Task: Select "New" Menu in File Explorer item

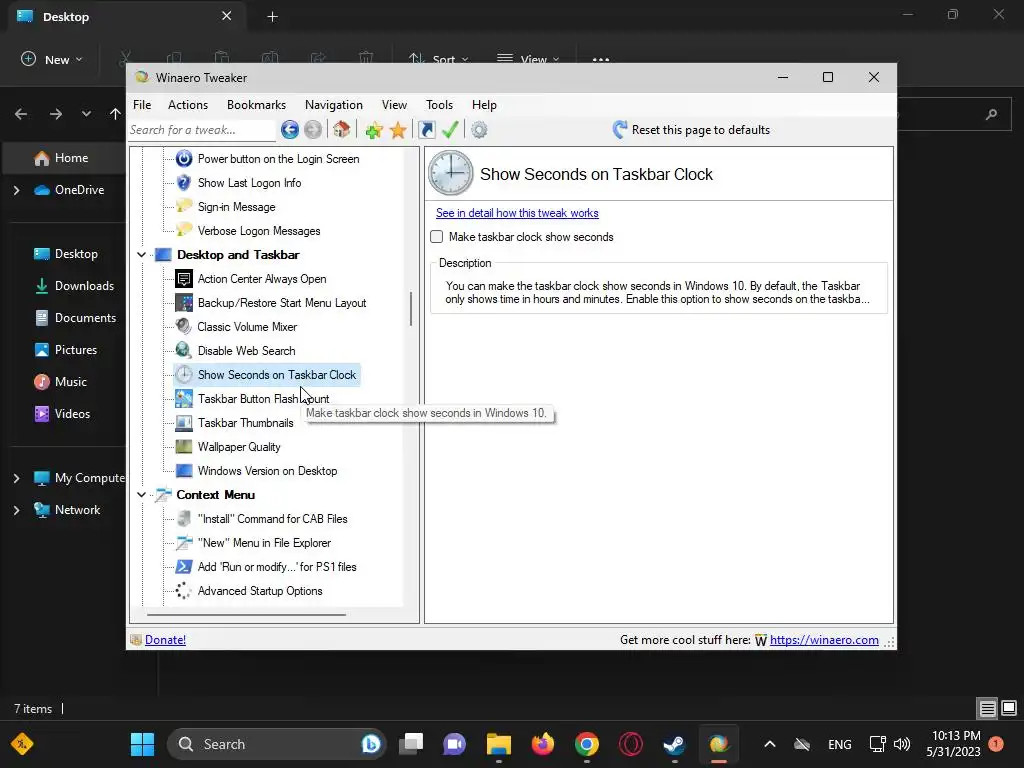Action: tap(264, 543)
